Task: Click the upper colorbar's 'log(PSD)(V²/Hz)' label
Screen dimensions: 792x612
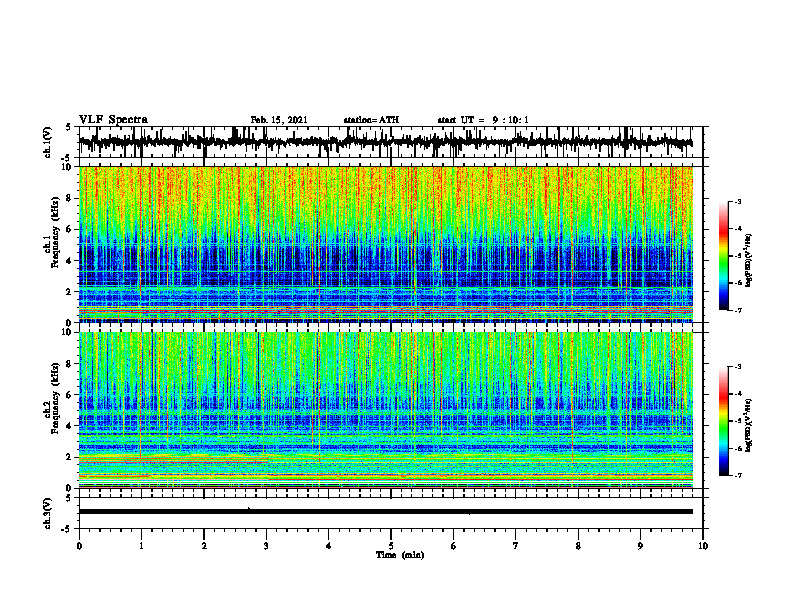Action: (x=749, y=260)
